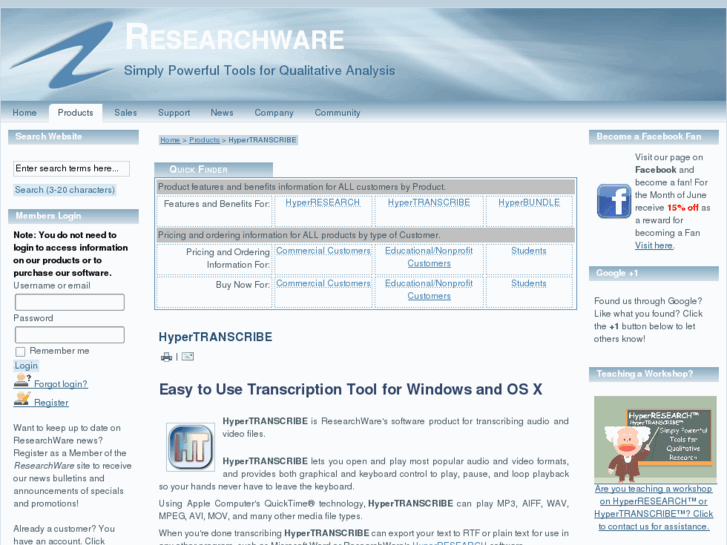Screen dimensions: 727x545
Task: Open the Sales menu
Action: tap(126, 113)
